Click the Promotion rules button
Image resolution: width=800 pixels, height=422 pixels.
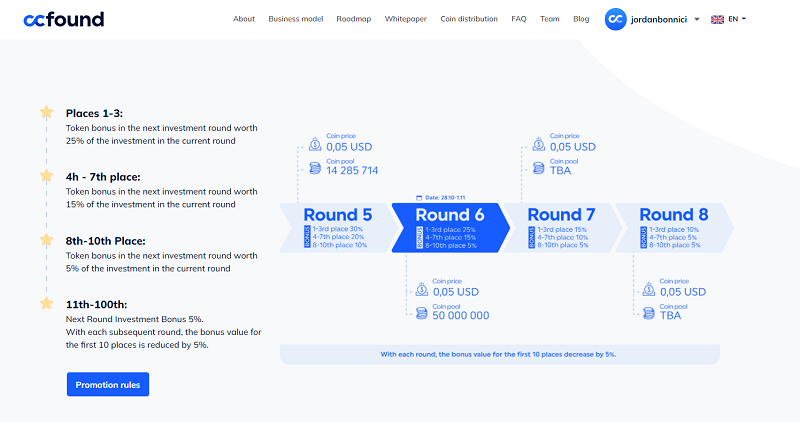click(x=108, y=384)
